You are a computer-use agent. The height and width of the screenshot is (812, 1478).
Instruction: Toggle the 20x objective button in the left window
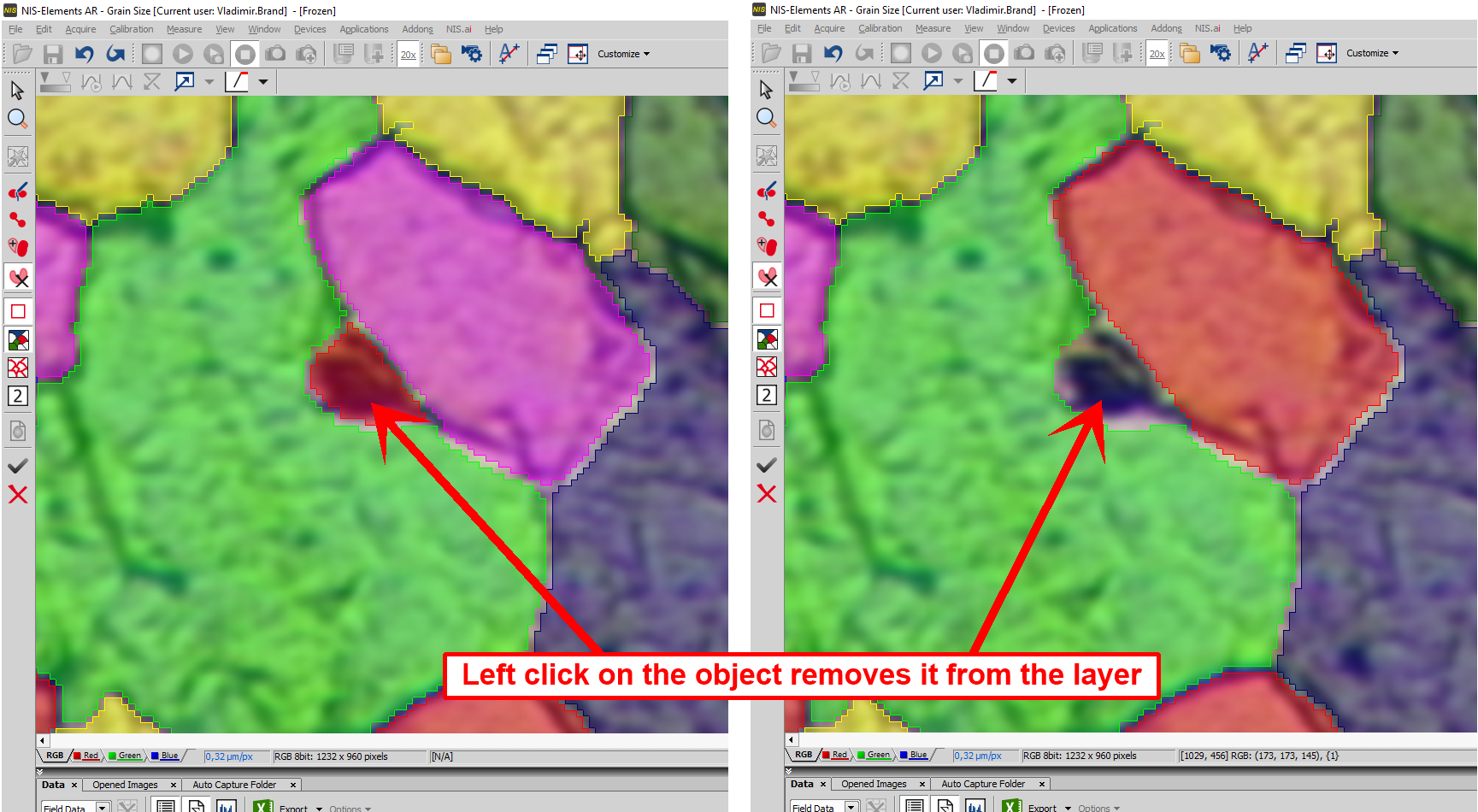[x=409, y=55]
